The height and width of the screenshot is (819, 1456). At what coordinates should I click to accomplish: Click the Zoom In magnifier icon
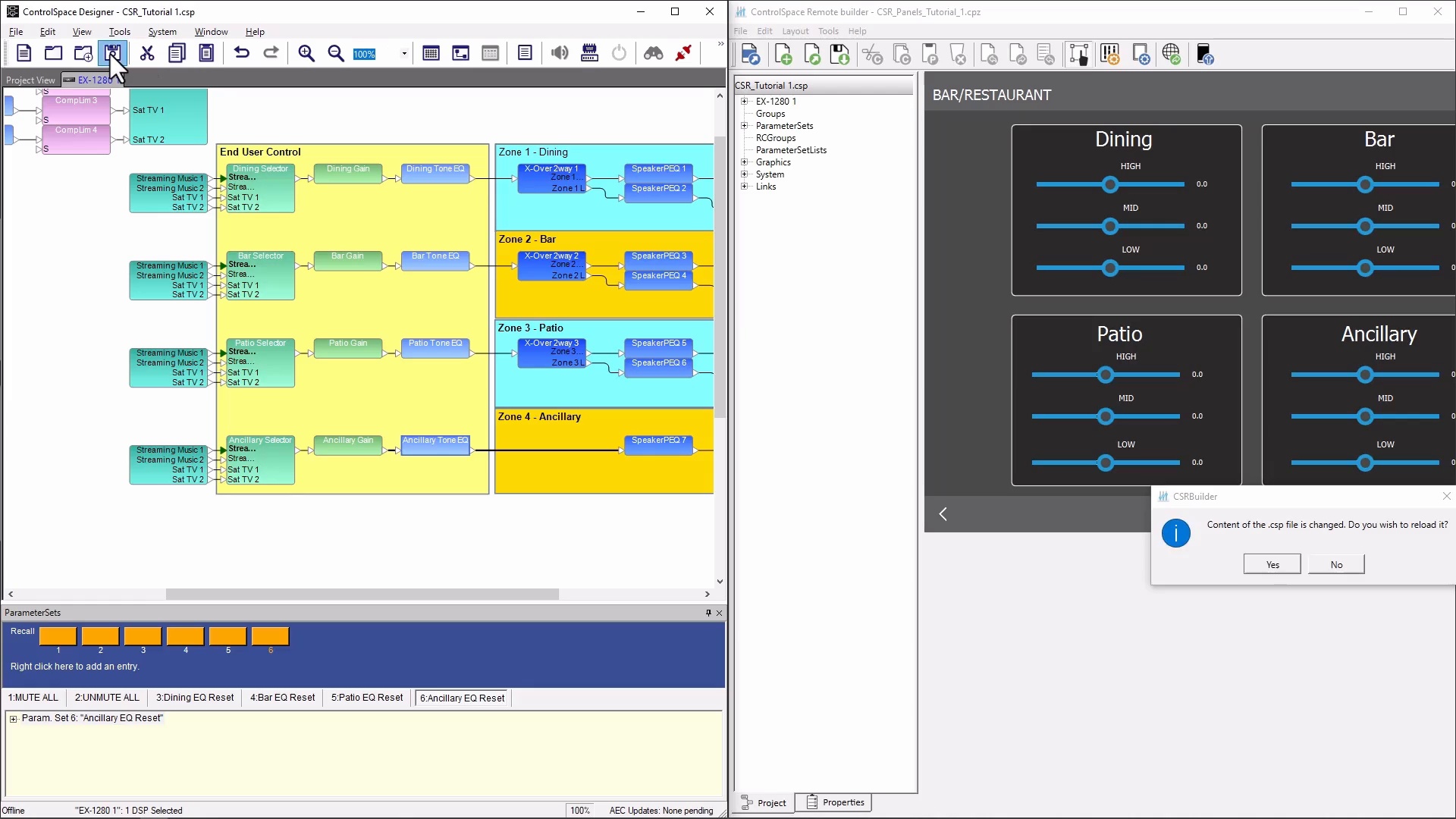pos(306,53)
